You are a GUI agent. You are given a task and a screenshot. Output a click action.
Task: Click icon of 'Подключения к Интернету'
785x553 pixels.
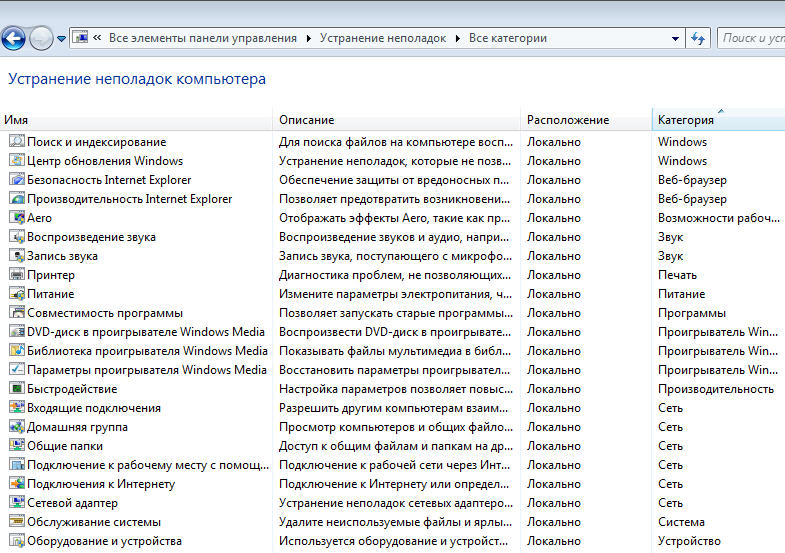(x=17, y=484)
